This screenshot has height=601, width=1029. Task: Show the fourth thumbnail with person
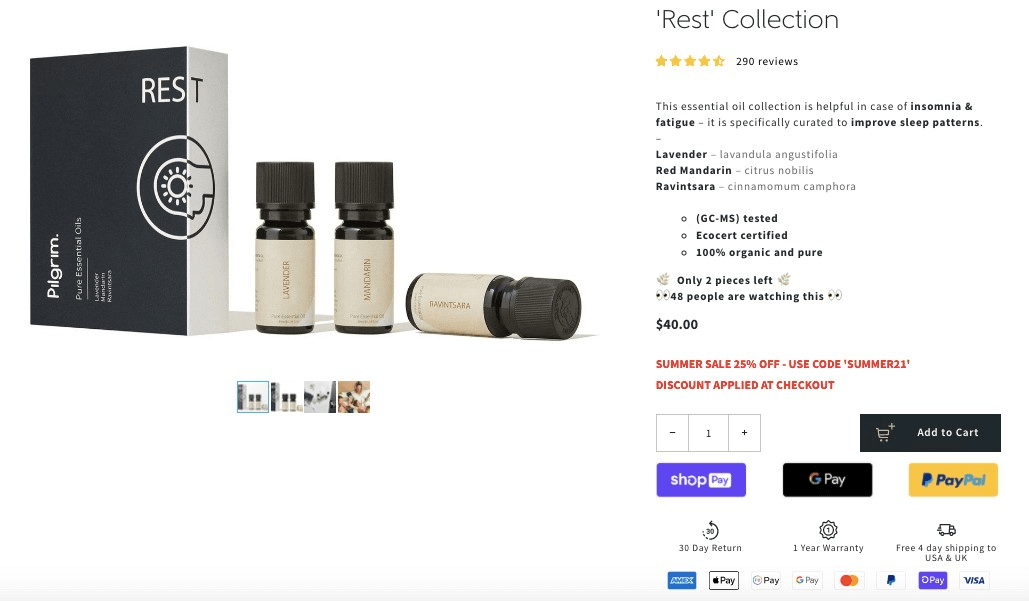point(354,397)
